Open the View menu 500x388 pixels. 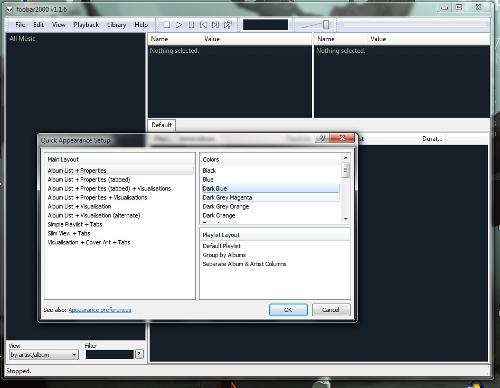tap(59, 25)
